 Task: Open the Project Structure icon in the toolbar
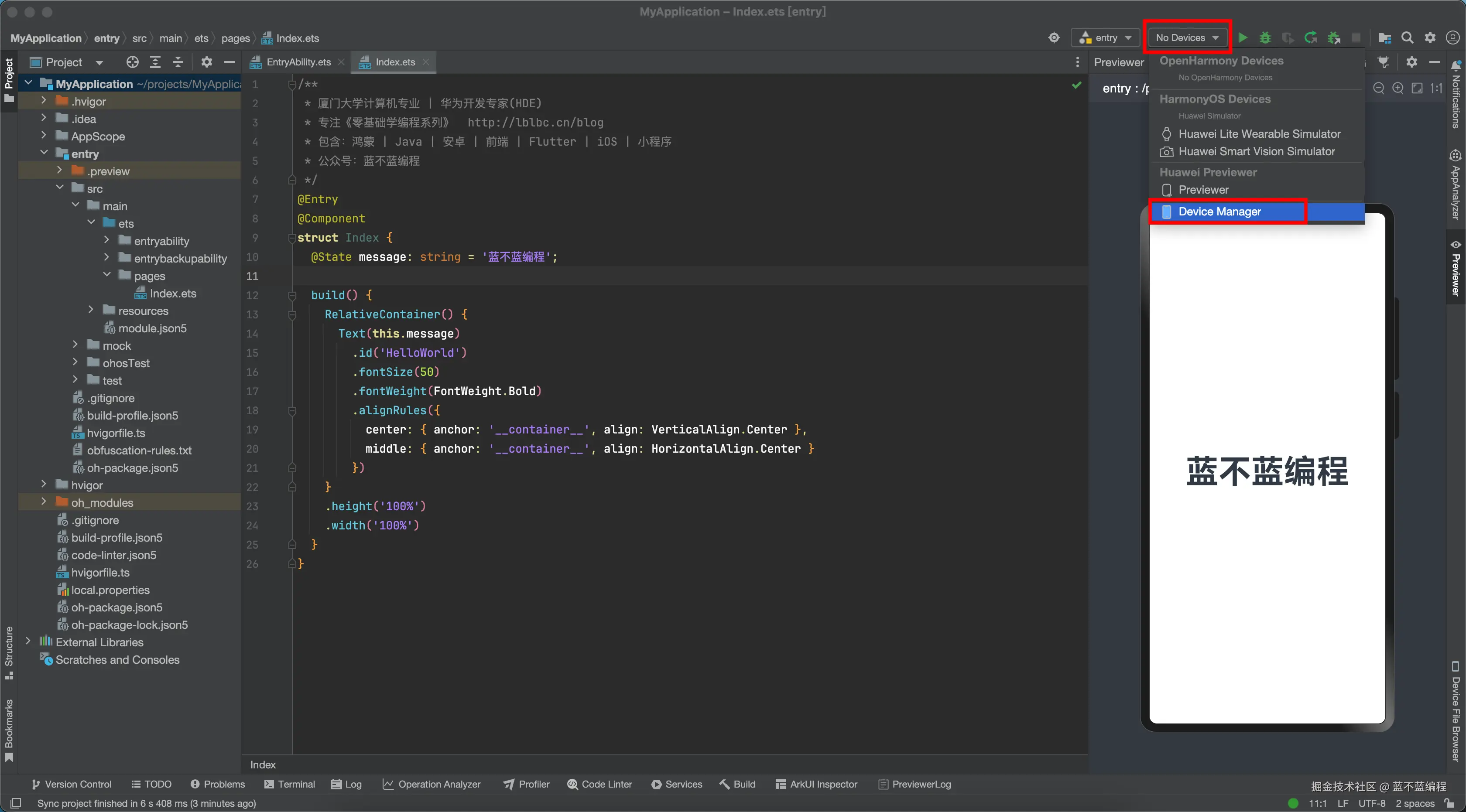click(x=1384, y=38)
